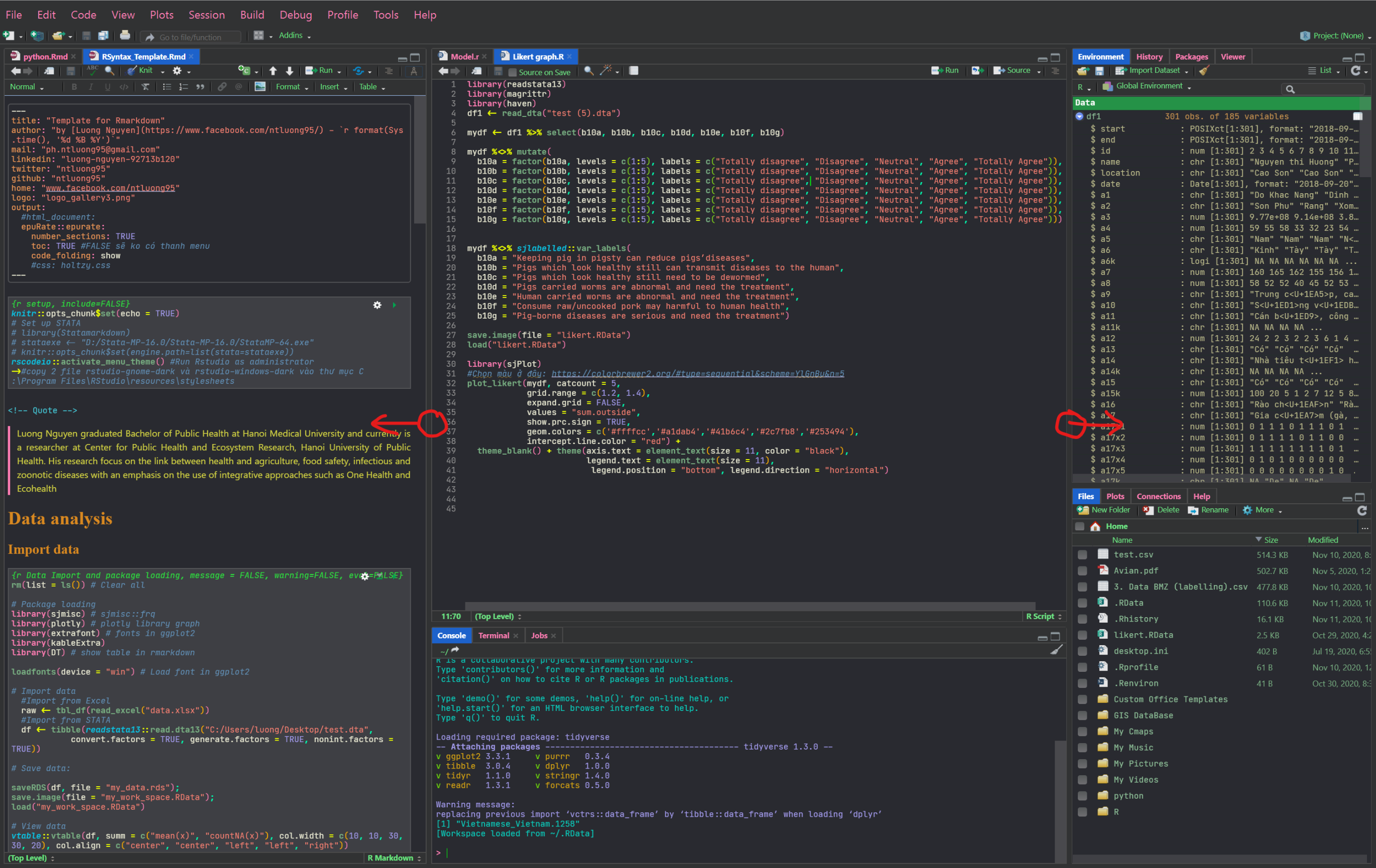Open chunk options via the gear icon
Screen dimensions: 1376x868
[x=377, y=305]
